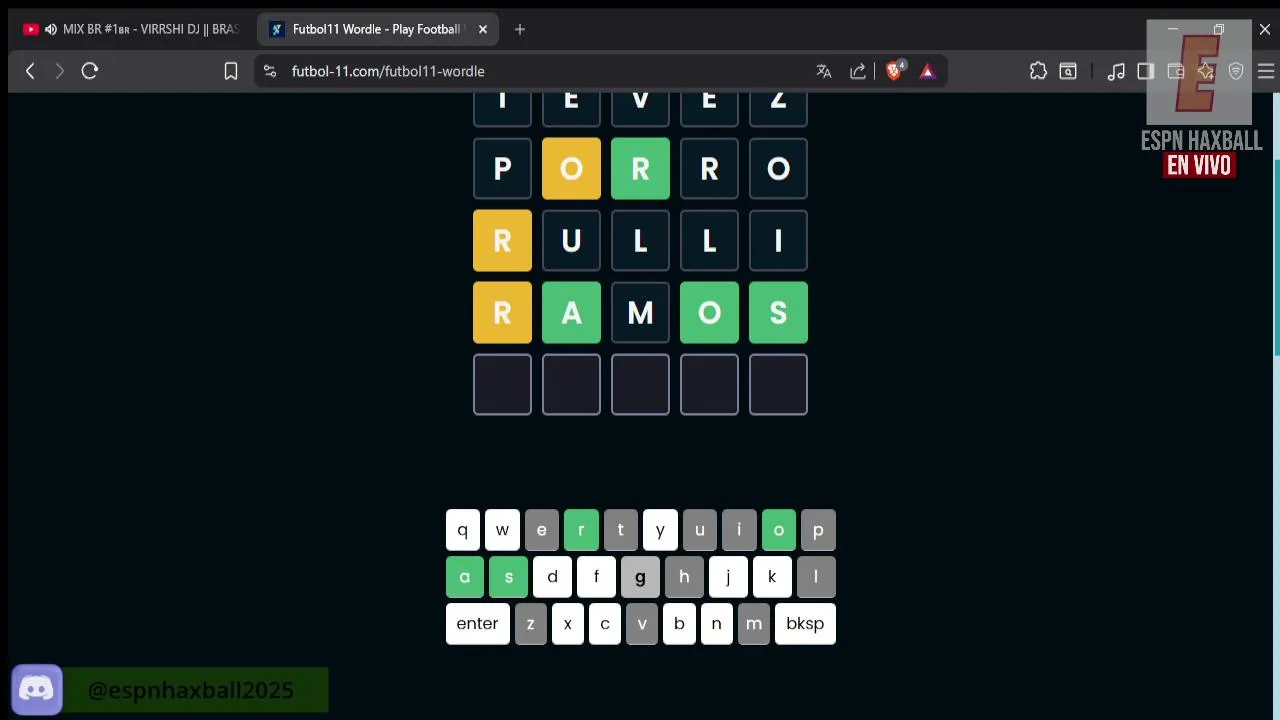Click the bksp key on the on-screen keyboard
The image size is (1280, 720).
tap(805, 624)
